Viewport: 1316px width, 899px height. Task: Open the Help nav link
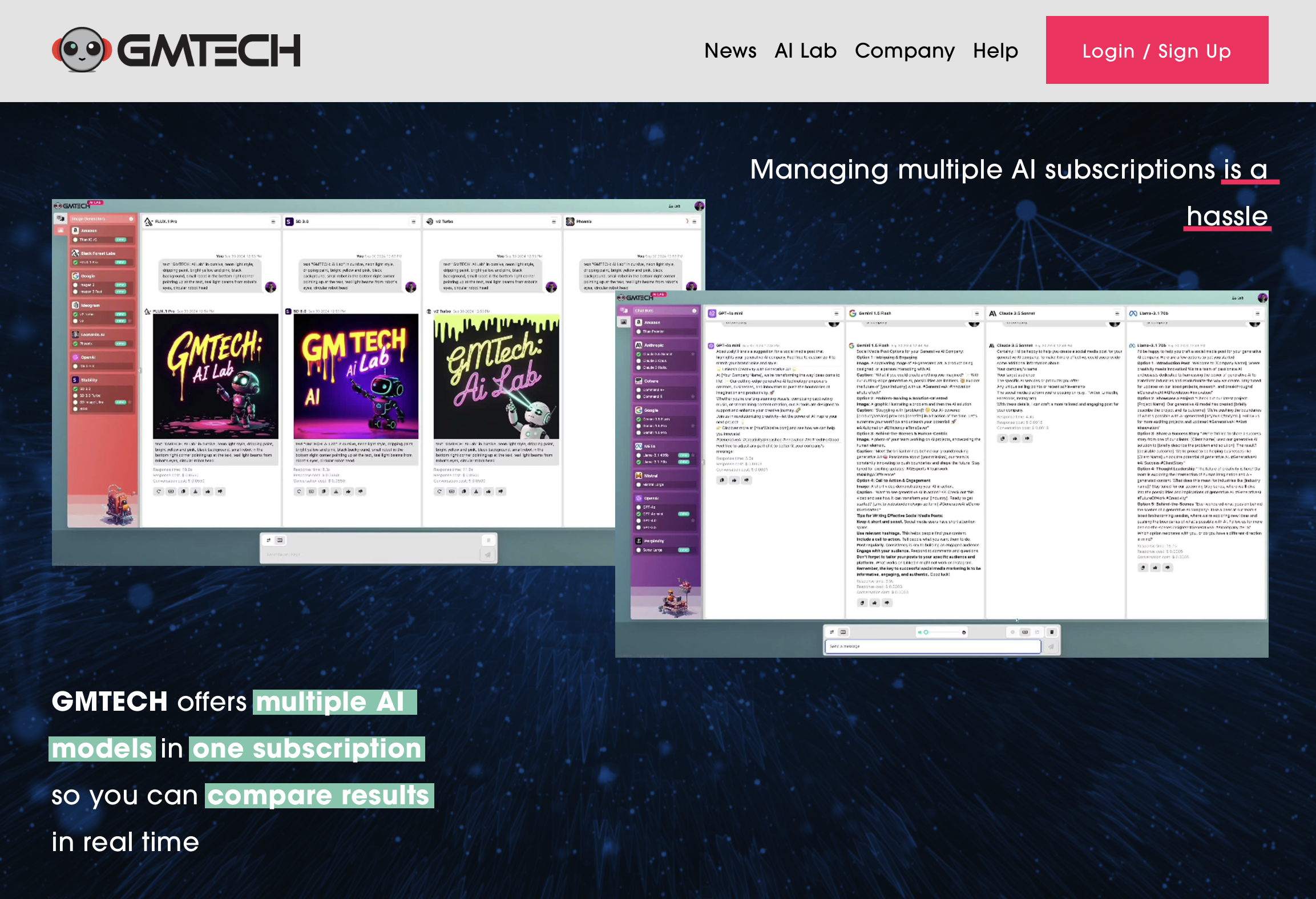[x=995, y=51]
